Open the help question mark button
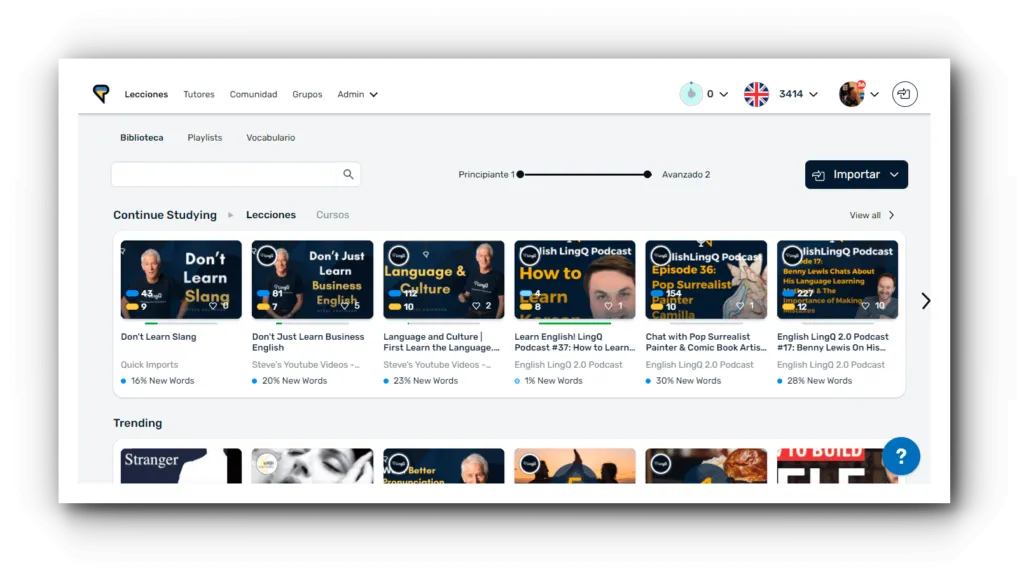 pyautogui.click(x=901, y=457)
